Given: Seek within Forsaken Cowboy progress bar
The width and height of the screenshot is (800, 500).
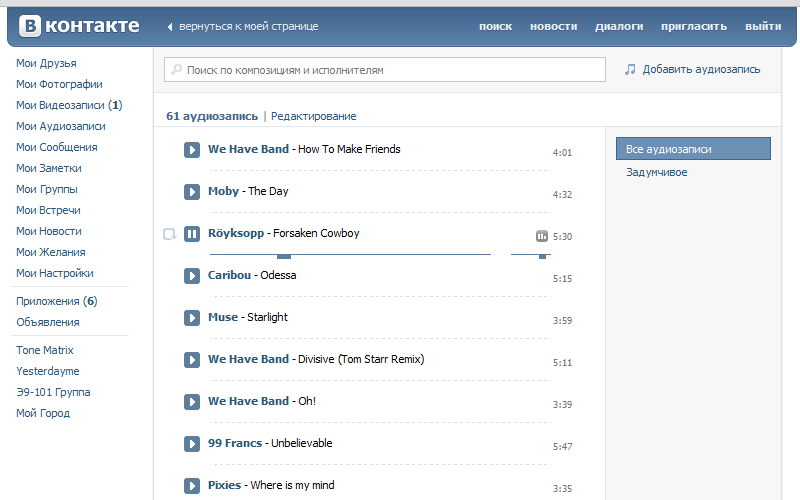Looking at the screenshot, I should (x=350, y=254).
